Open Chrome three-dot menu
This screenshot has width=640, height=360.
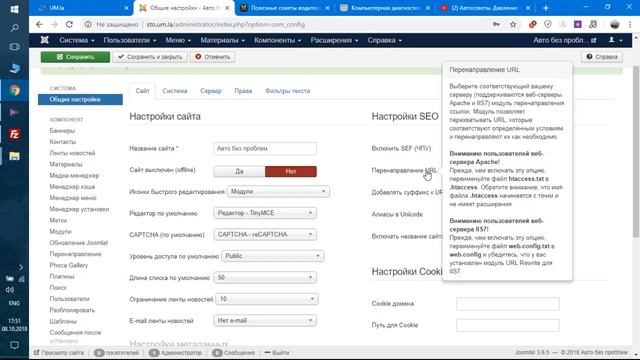tap(630, 24)
